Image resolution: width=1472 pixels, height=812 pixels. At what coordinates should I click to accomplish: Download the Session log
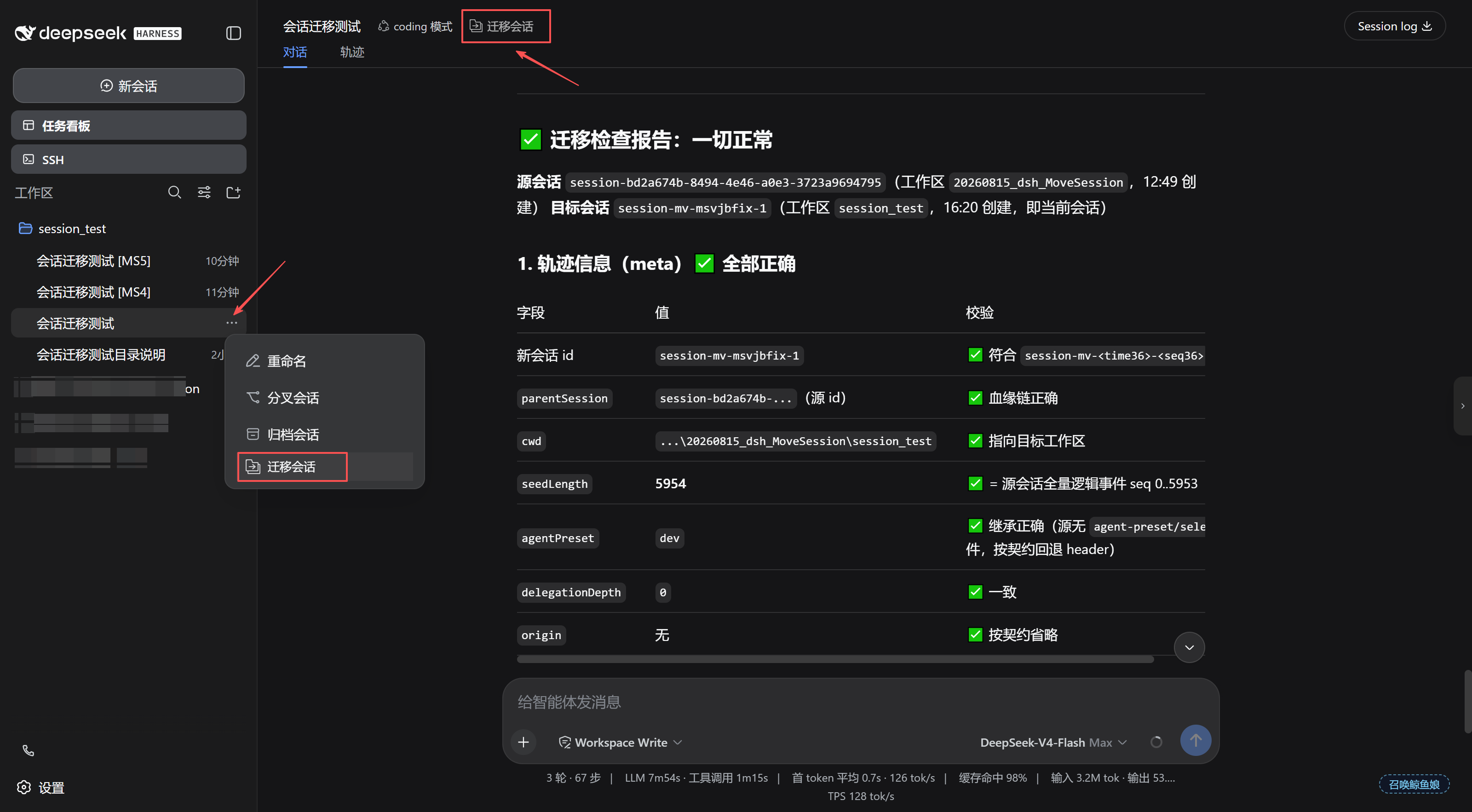pos(1394,26)
